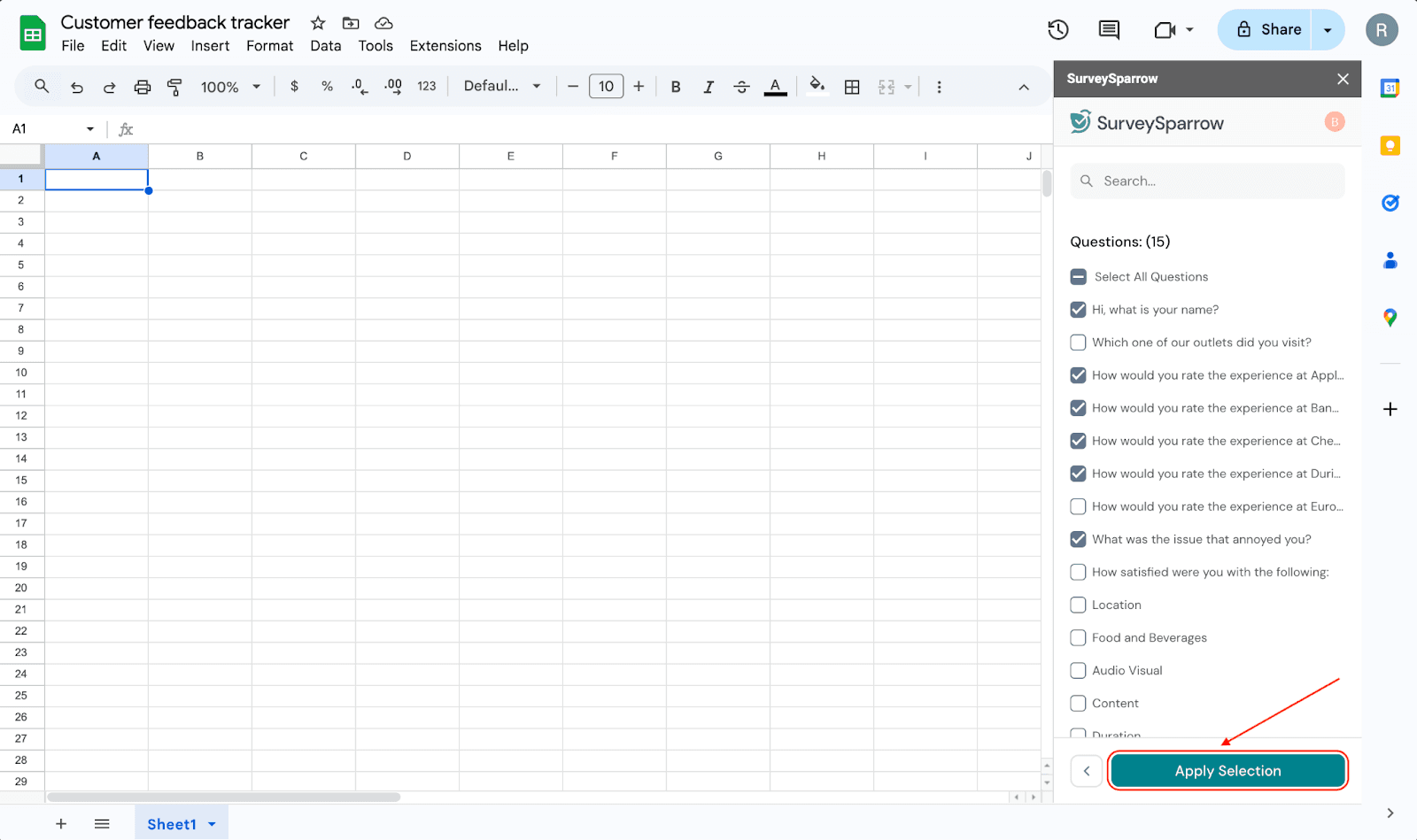Open Google Keep in side panel
The height and width of the screenshot is (840, 1417).
point(1390,146)
